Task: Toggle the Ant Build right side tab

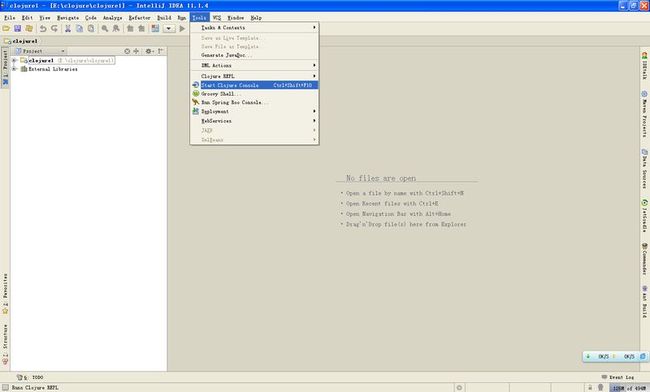Action: 644,302
